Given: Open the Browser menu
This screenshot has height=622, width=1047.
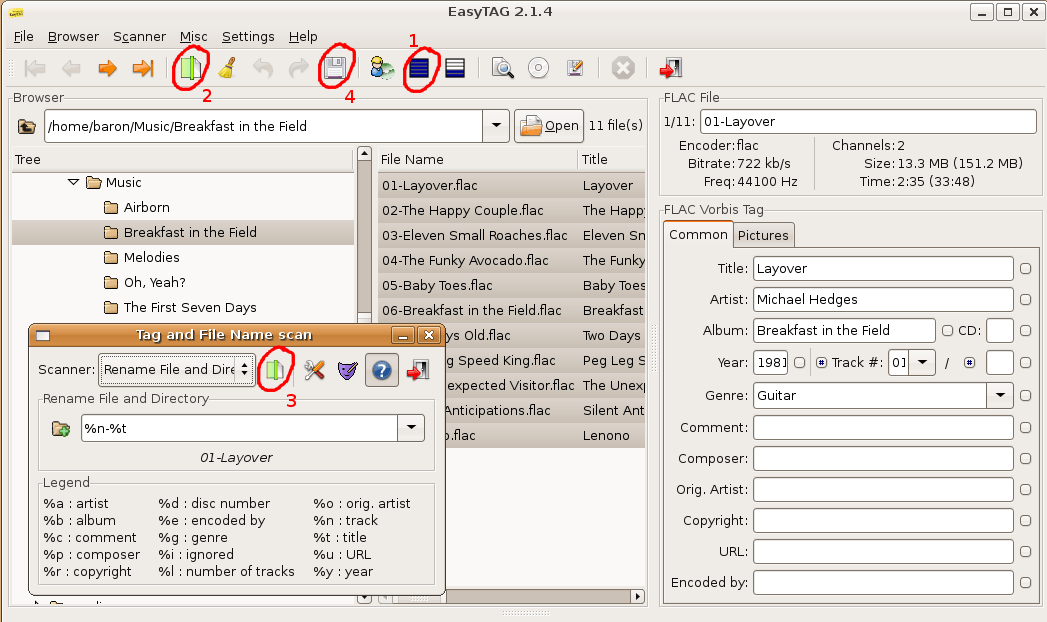Looking at the screenshot, I should 73,37.
